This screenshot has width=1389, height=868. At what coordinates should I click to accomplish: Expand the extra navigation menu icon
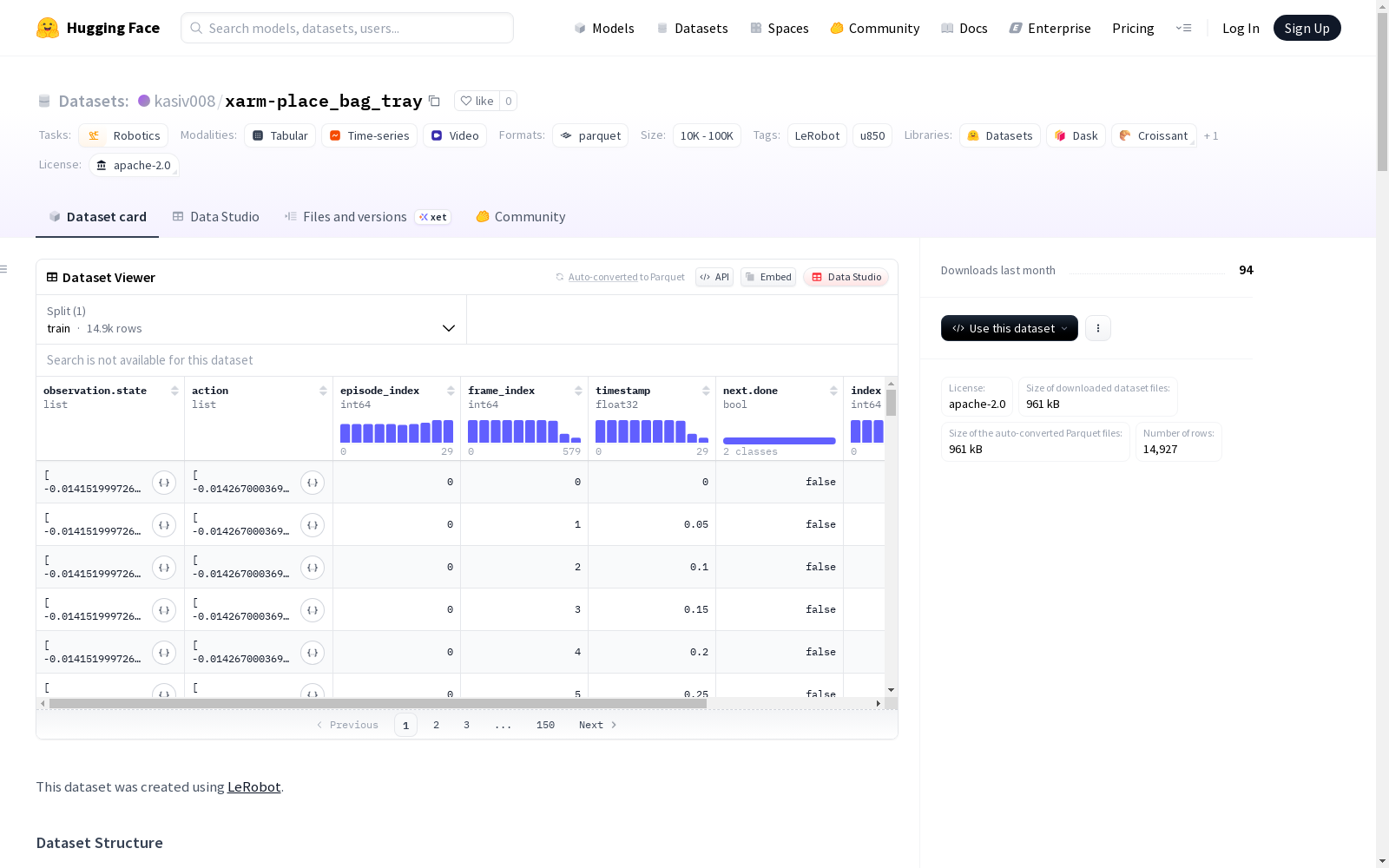click(x=1183, y=28)
